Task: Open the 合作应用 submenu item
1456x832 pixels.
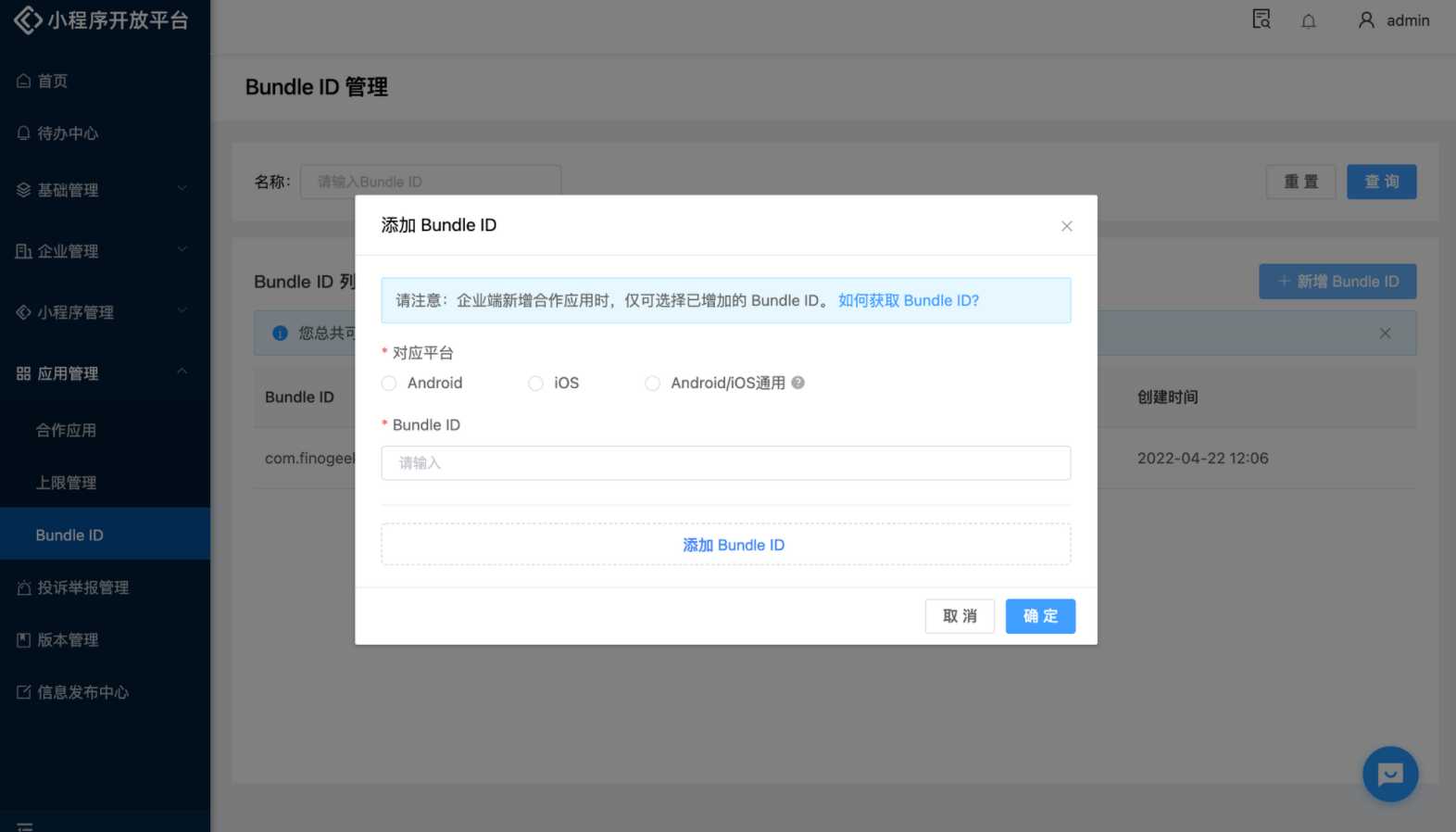Action: [x=105, y=430]
